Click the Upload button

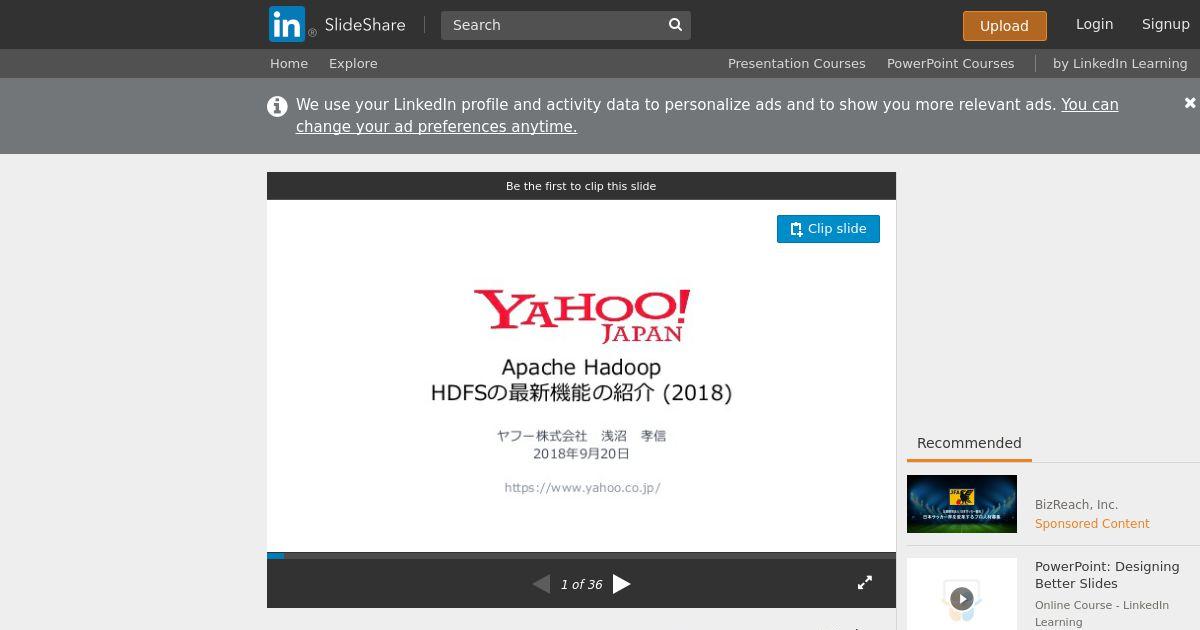(x=1004, y=26)
